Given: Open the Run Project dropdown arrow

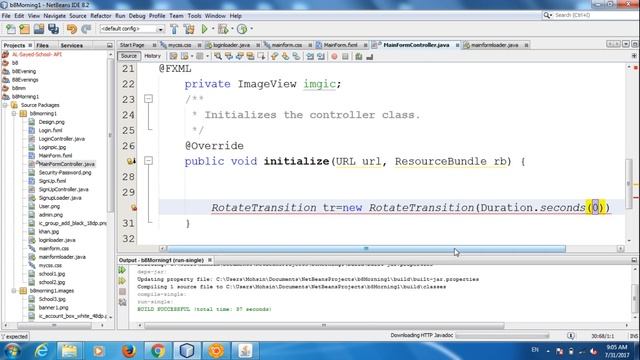Looking at the screenshot, I should point(213,29).
